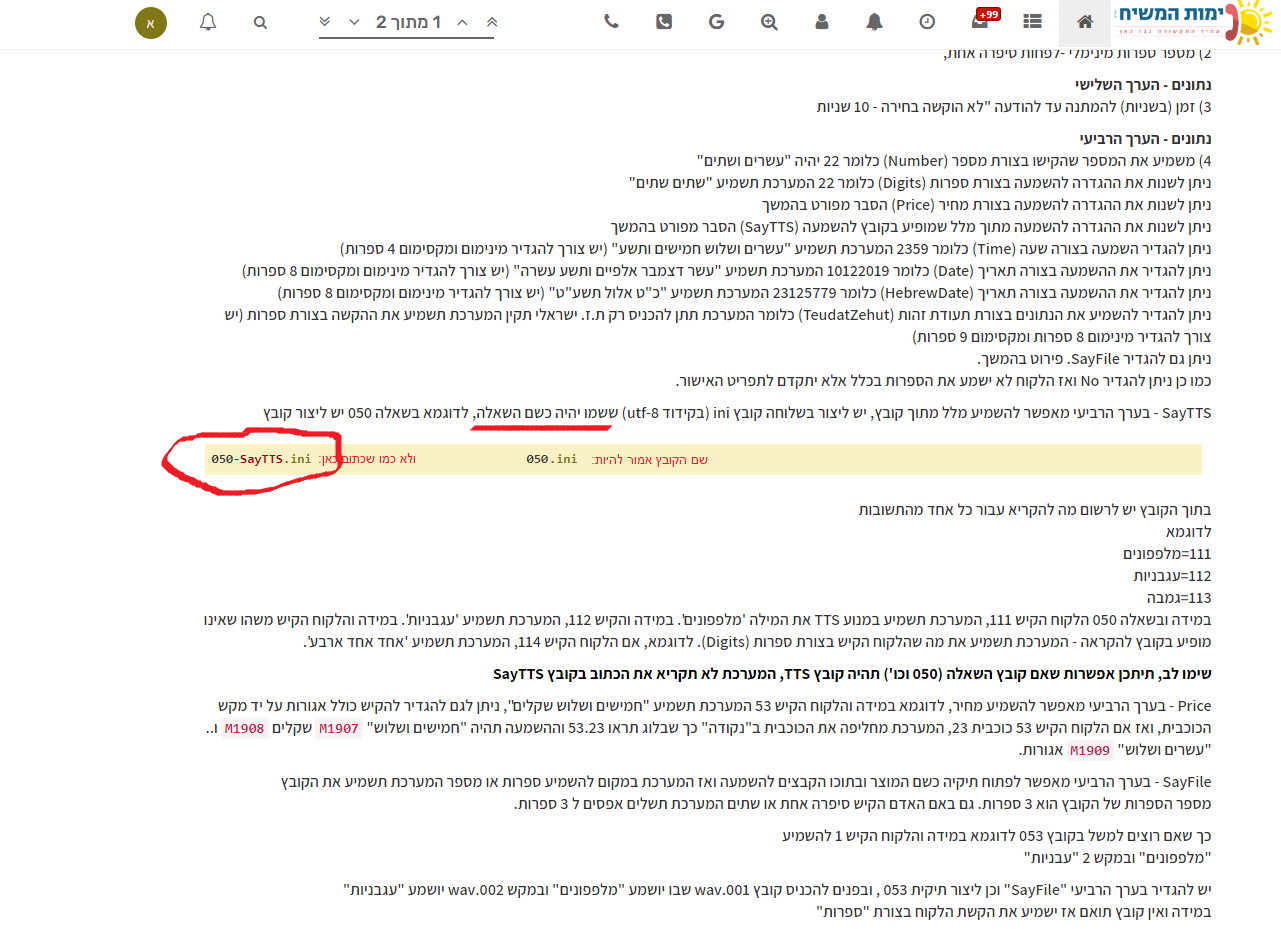Image resolution: width=1281 pixels, height=929 pixels.
Task: Go to previous post single-up chevron
Action: (x=462, y=22)
